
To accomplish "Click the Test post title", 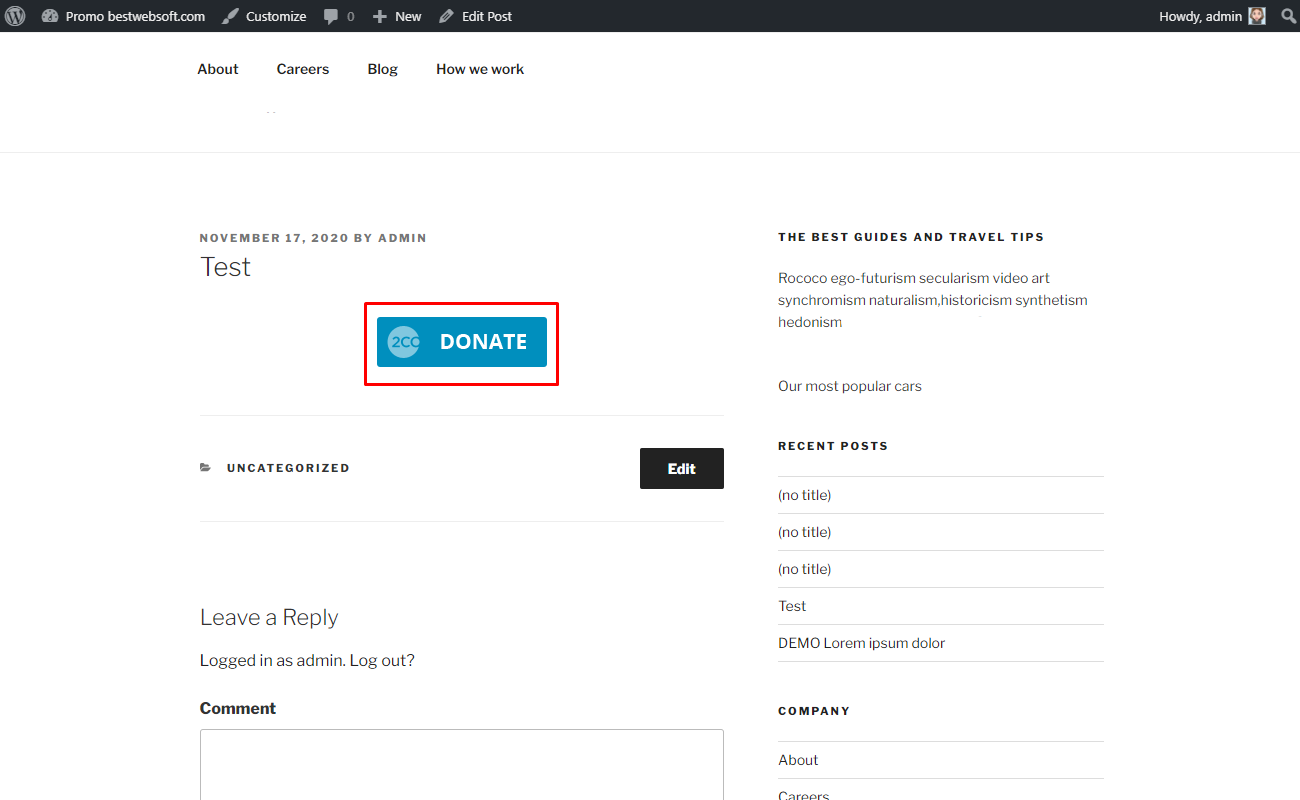I will [x=226, y=267].
